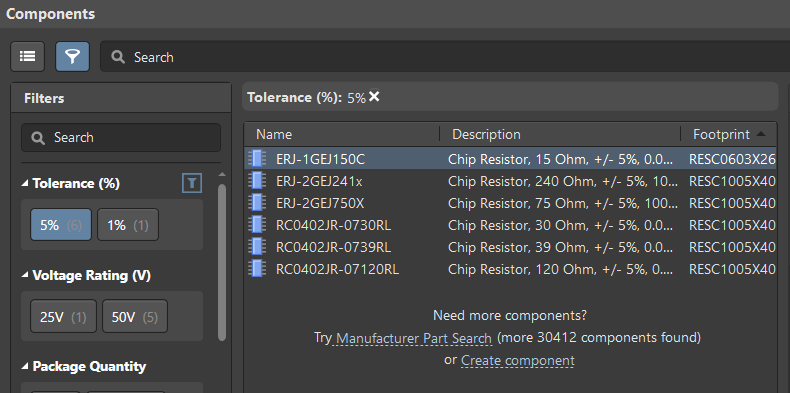
Task: Remove the 5% tolerance filter chip
Action: 374,96
